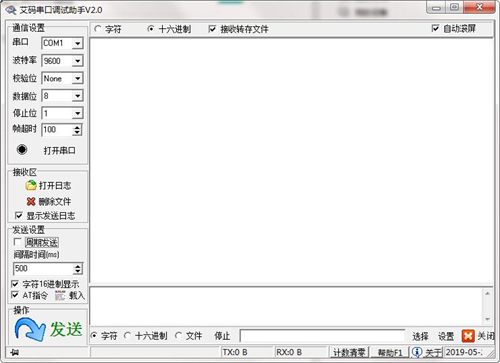This screenshot has height=363, width=500.
Task: Click into the large receive display area
Action: pos(292,161)
